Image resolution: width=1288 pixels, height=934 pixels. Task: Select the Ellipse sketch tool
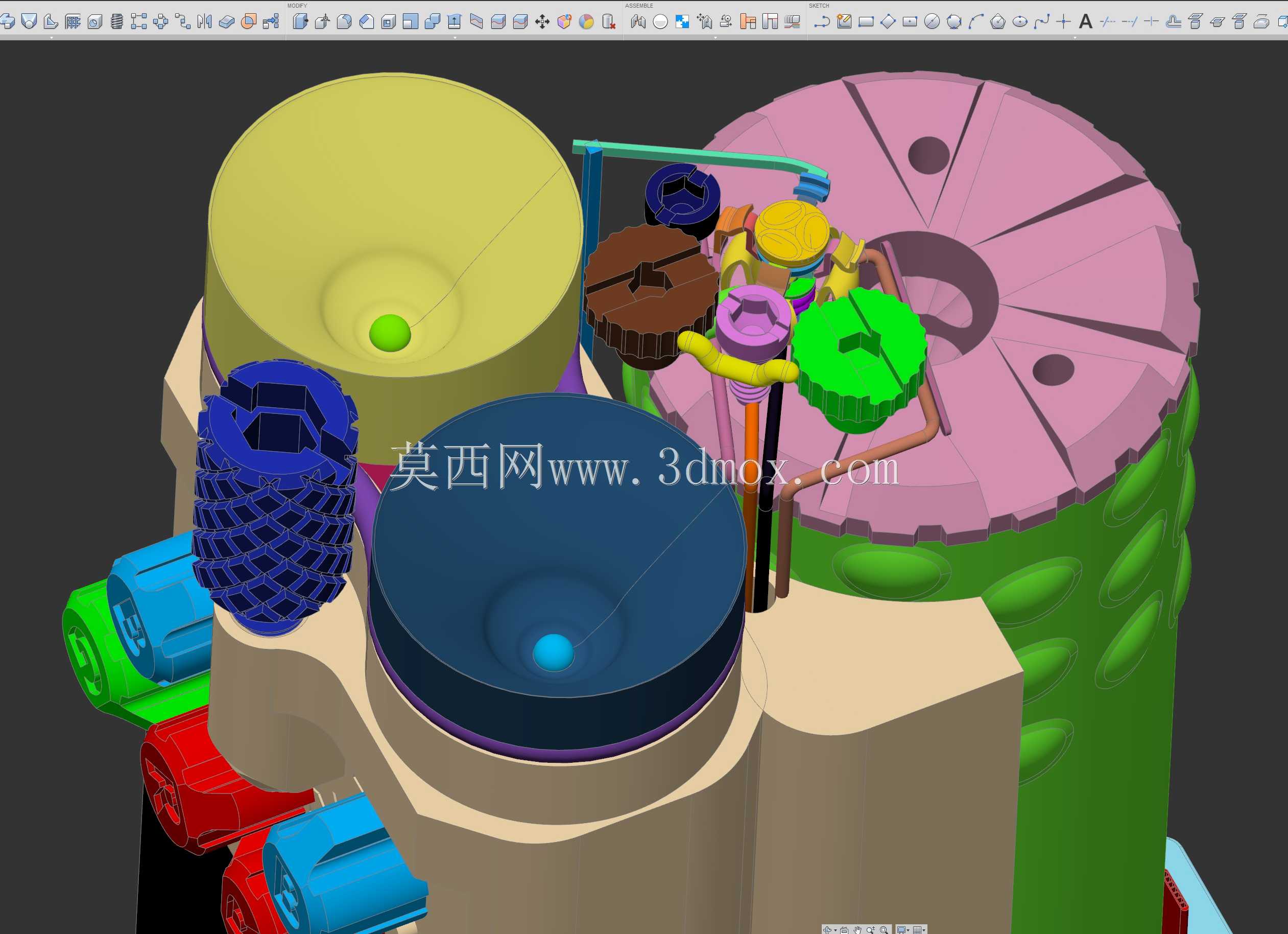coord(1020,21)
